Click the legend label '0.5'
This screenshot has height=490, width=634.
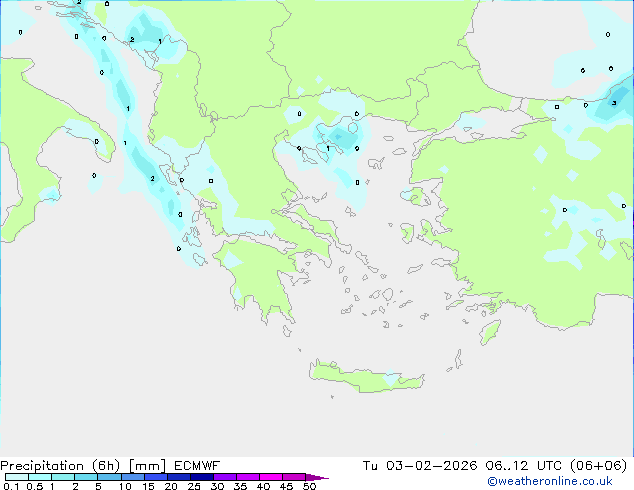coord(34,486)
